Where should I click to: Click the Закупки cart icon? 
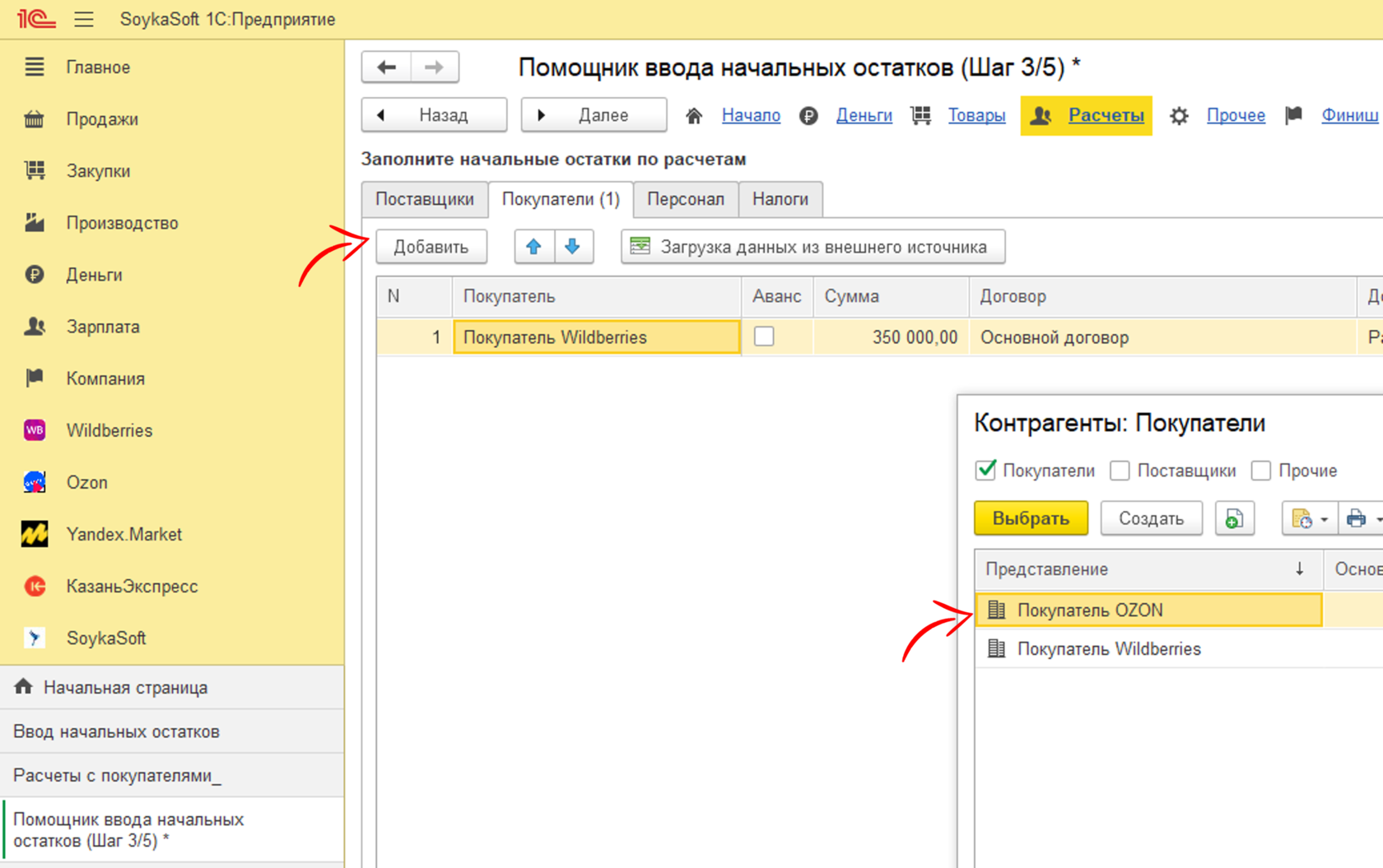[x=35, y=170]
